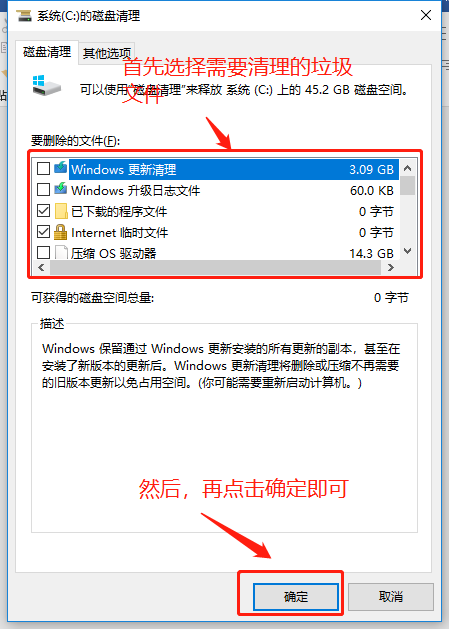Click the horizontal scrollbar right arrow
The image size is (449, 629).
(390, 268)
